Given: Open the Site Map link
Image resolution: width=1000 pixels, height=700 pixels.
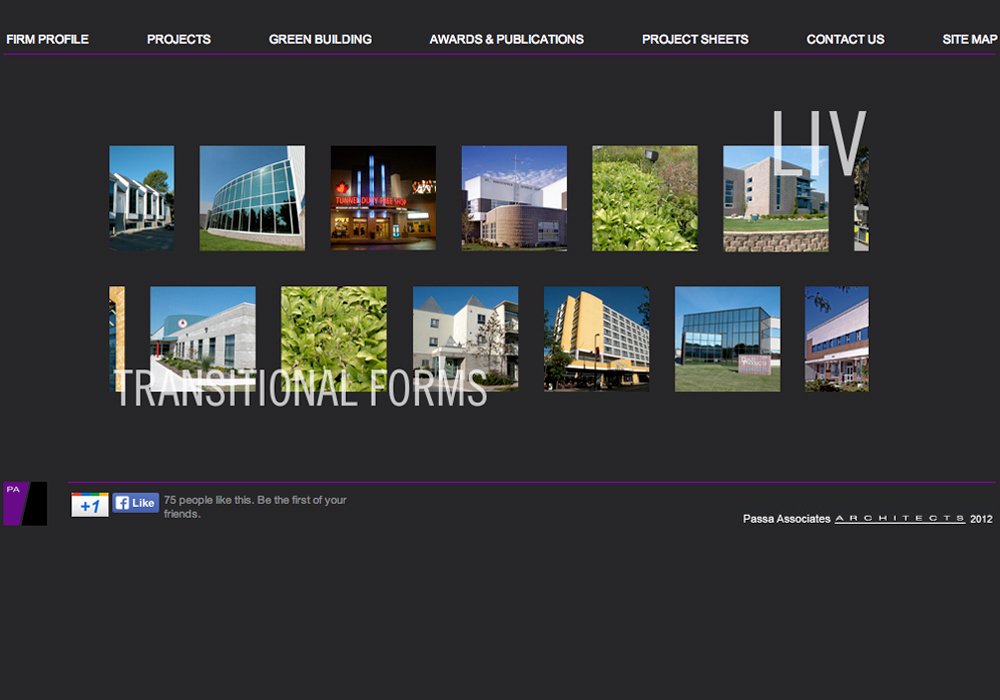Looking at the screenshot, I should pyautogui.click(x=969, y=39).
